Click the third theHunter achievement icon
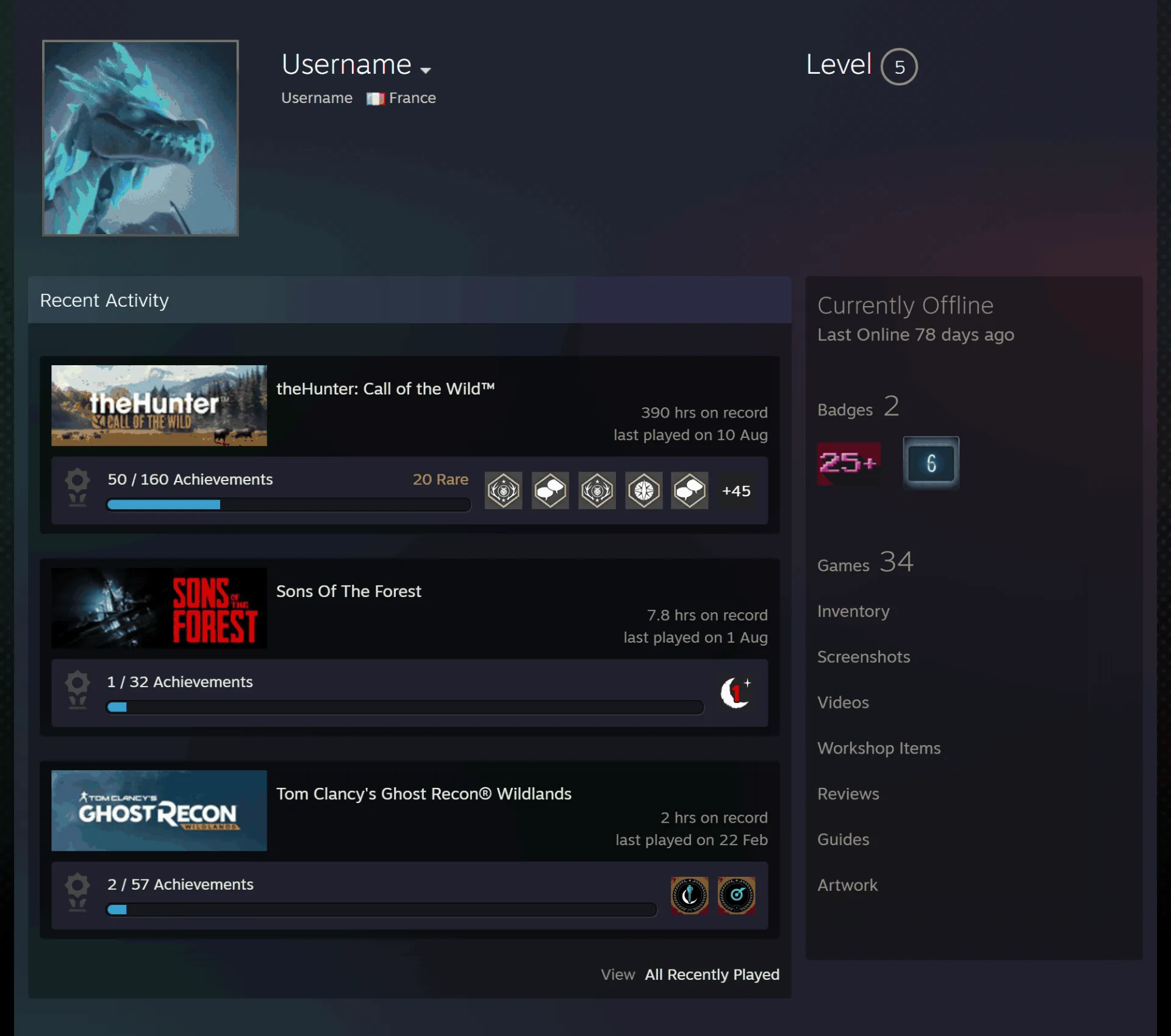Image resolution: width=1171 pixels, height=1036 pixels. coord(597,490)
